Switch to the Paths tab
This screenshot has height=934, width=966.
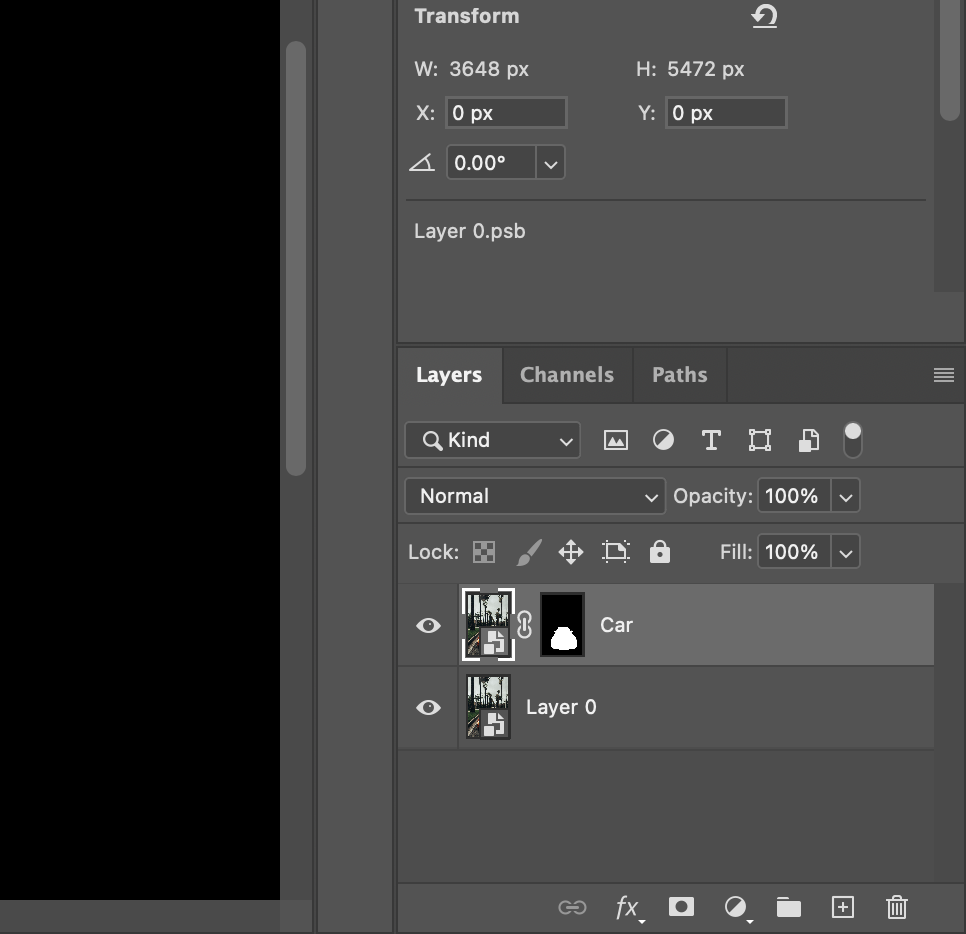(x=680, y=375)
